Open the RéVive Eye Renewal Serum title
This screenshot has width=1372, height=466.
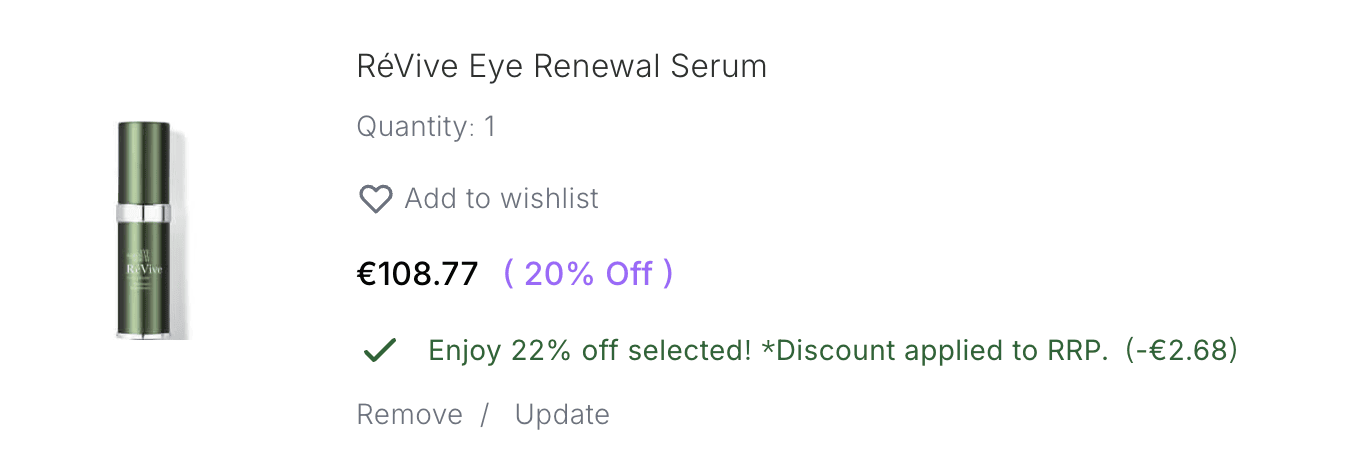click(562, 67)
